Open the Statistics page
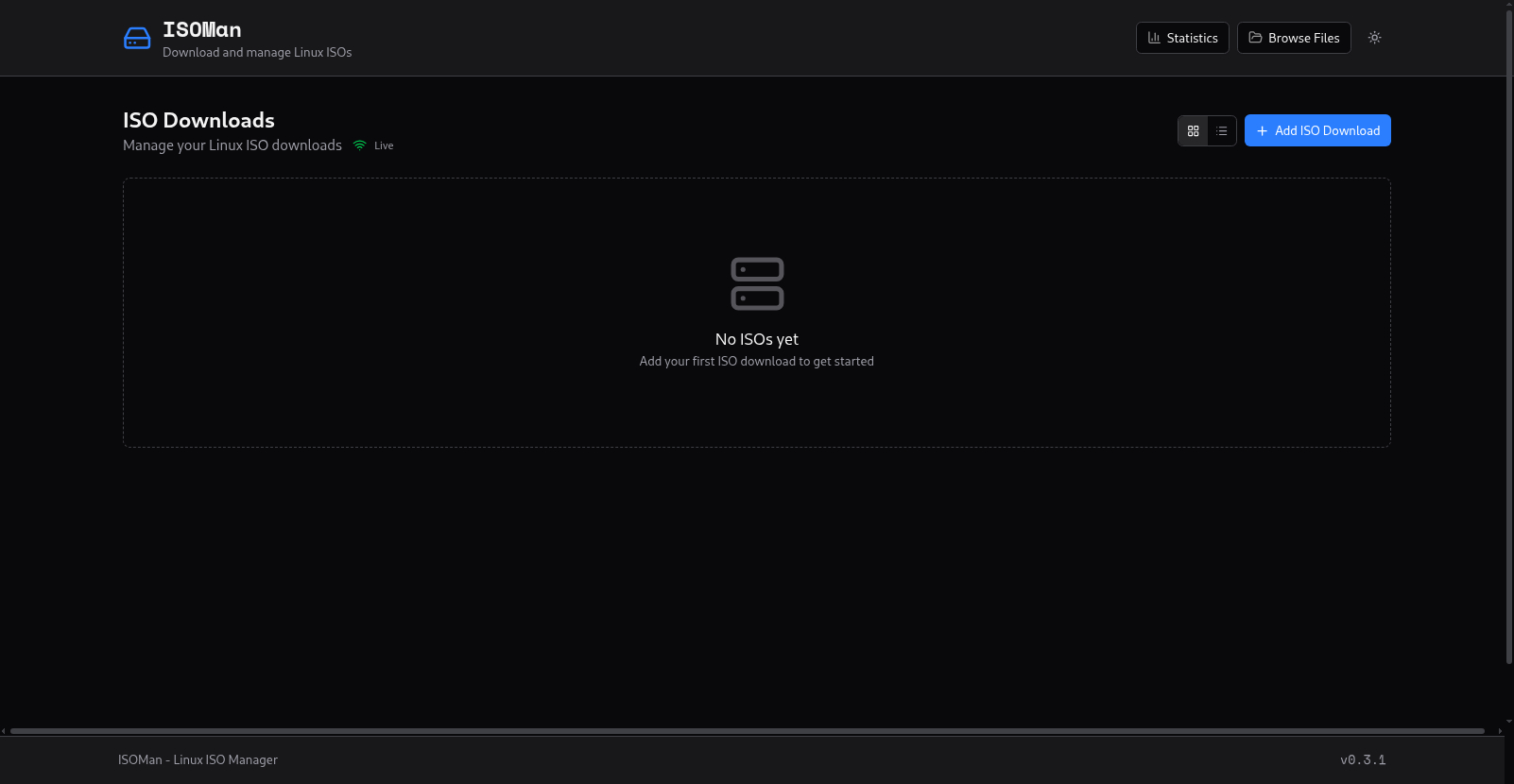 click(x=1182, y=38)
